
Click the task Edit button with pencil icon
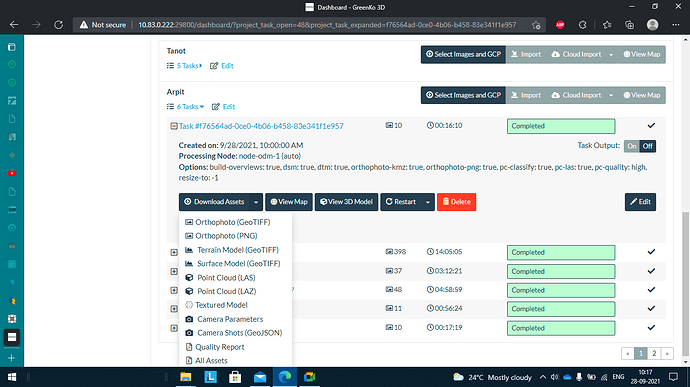[x=640, y=202]
